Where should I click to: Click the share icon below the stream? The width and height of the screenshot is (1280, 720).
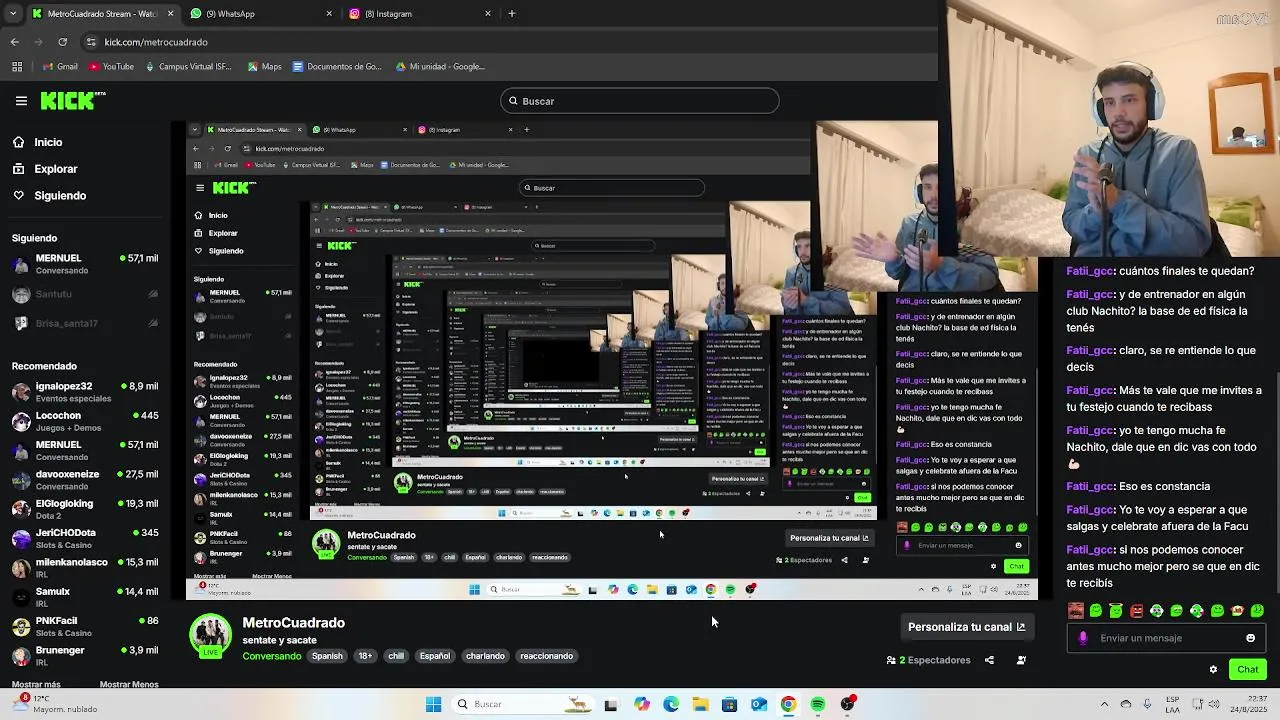(x=989, y=660)
